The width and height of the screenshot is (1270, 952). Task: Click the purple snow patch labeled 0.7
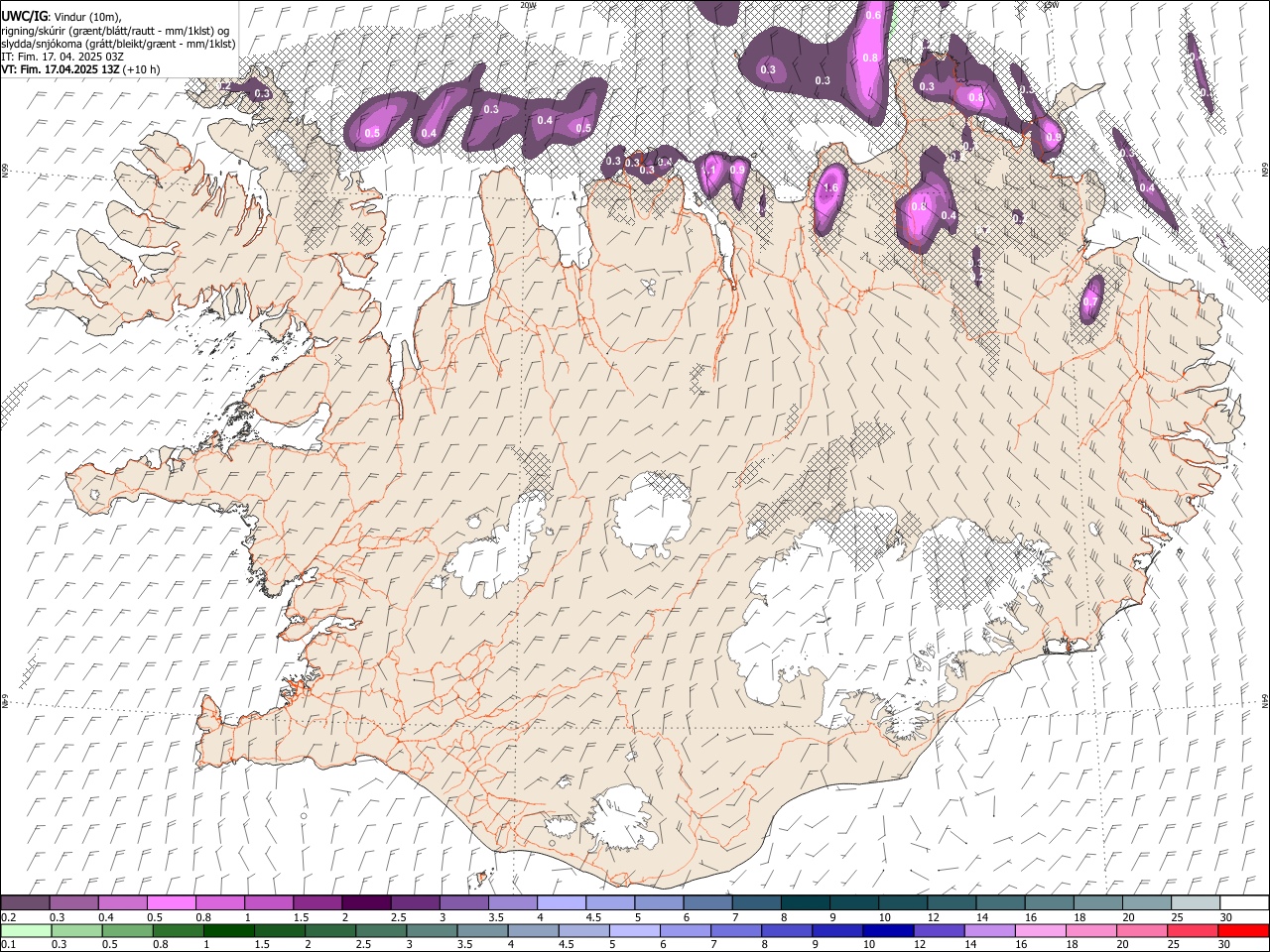tap(1090, 297)
